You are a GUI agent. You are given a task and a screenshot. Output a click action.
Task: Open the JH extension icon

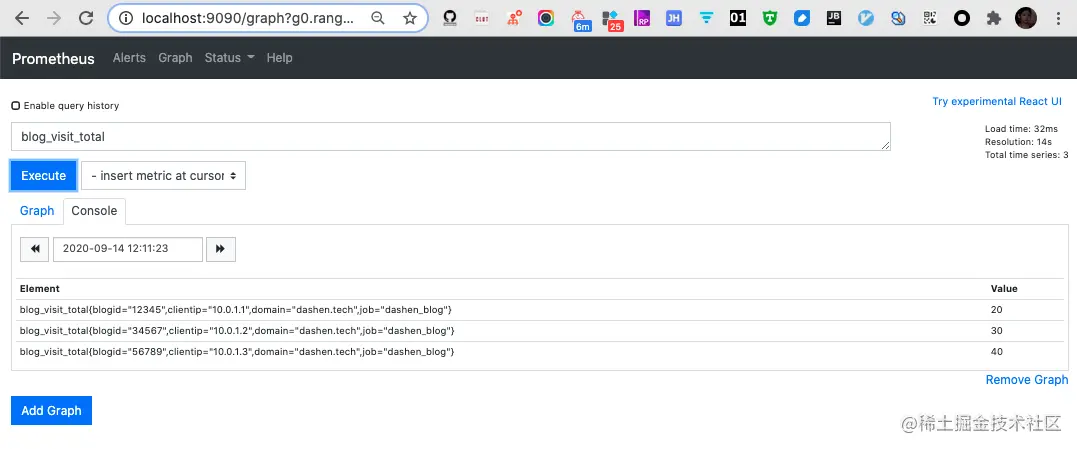[x=674, y=19]
